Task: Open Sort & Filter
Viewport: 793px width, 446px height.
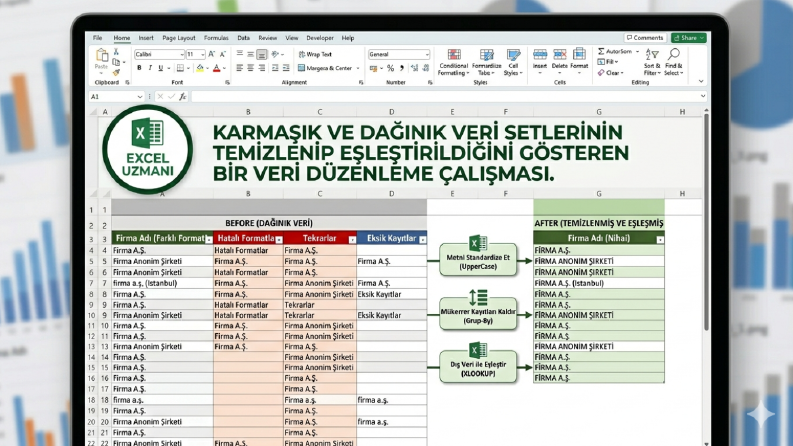Action: click(x=652, y=62)
